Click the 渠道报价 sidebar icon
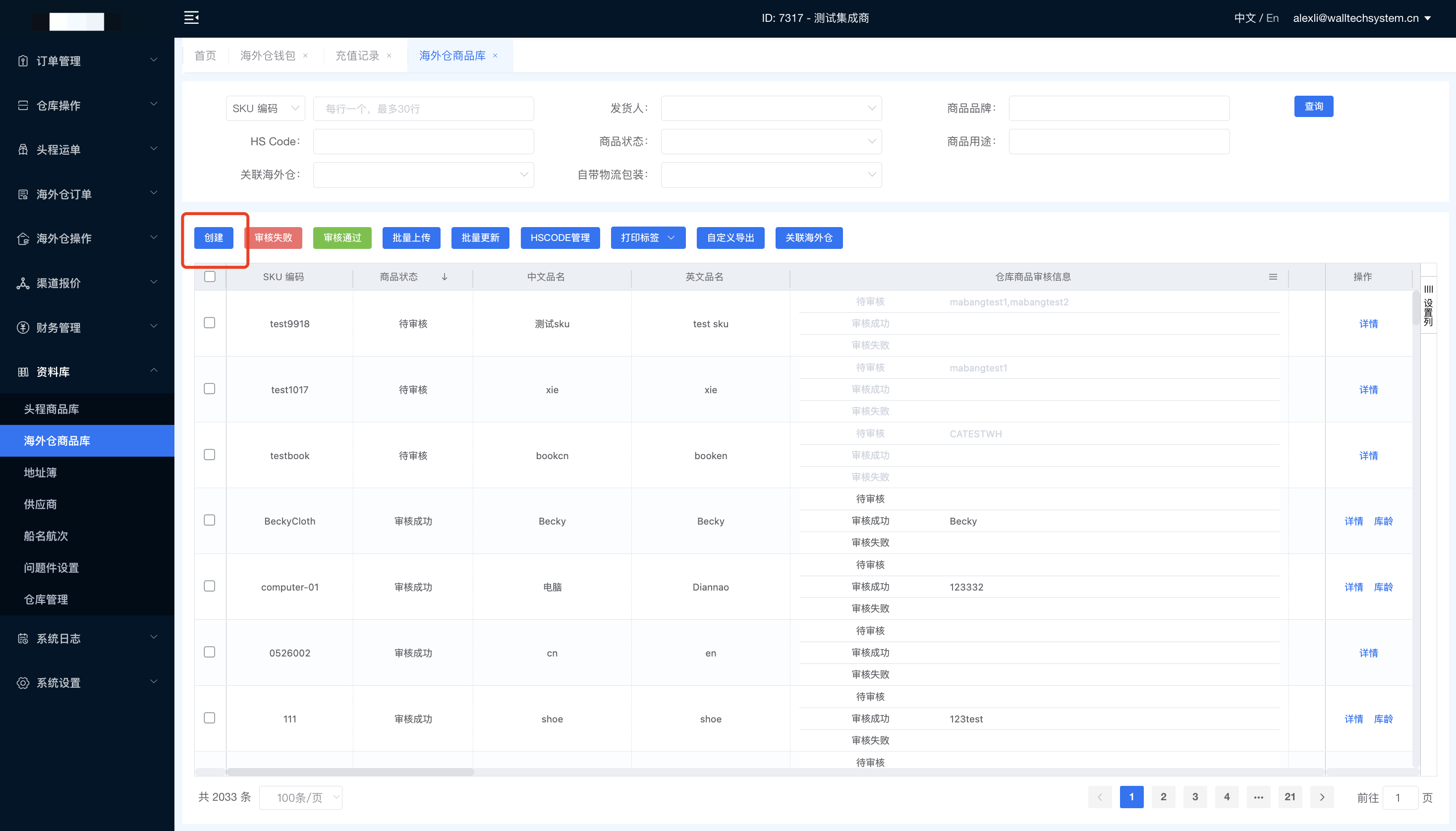 [x=23, y=283]
